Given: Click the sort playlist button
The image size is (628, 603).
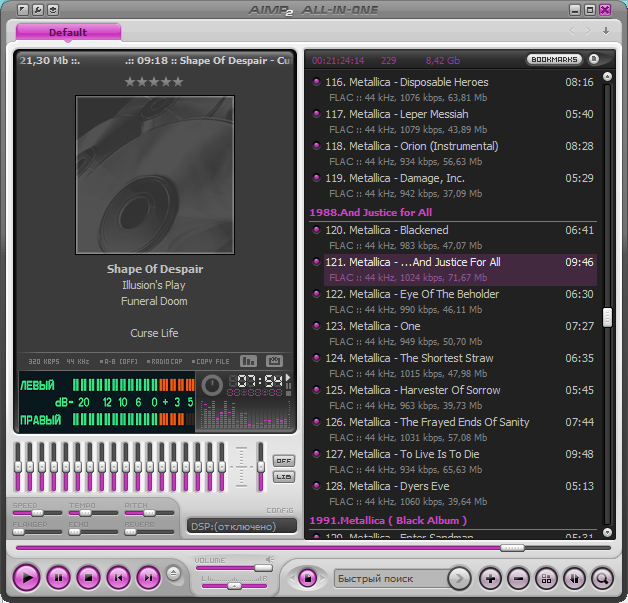Looking at the screenshot, I should point(574,578).
